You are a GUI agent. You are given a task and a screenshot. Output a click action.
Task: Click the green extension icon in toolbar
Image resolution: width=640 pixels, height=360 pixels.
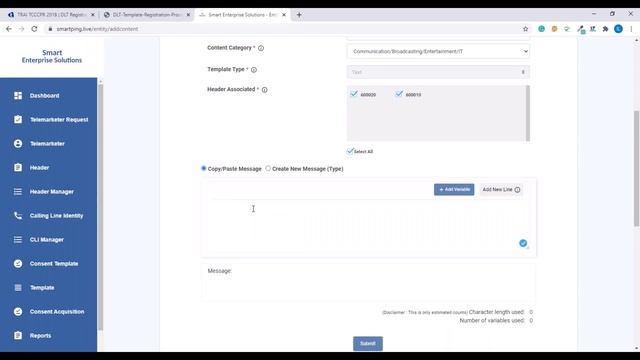(x=541, y=29)
